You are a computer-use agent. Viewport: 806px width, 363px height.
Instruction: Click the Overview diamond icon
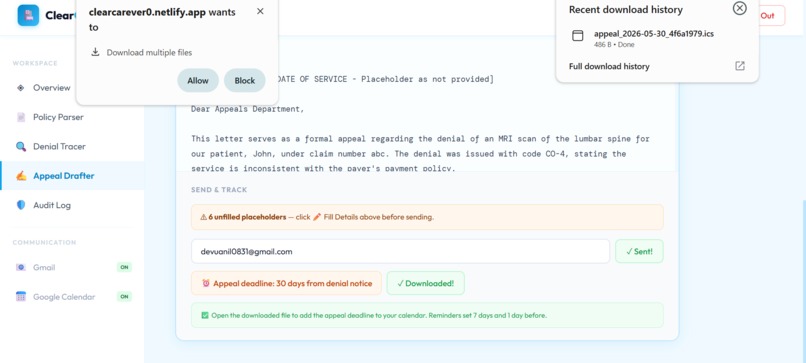[x=21, y=87]
